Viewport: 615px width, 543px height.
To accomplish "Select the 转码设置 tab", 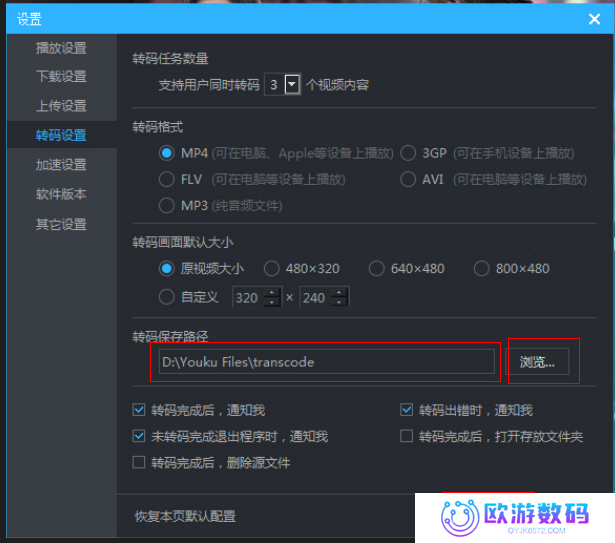I will click(61, 135).
